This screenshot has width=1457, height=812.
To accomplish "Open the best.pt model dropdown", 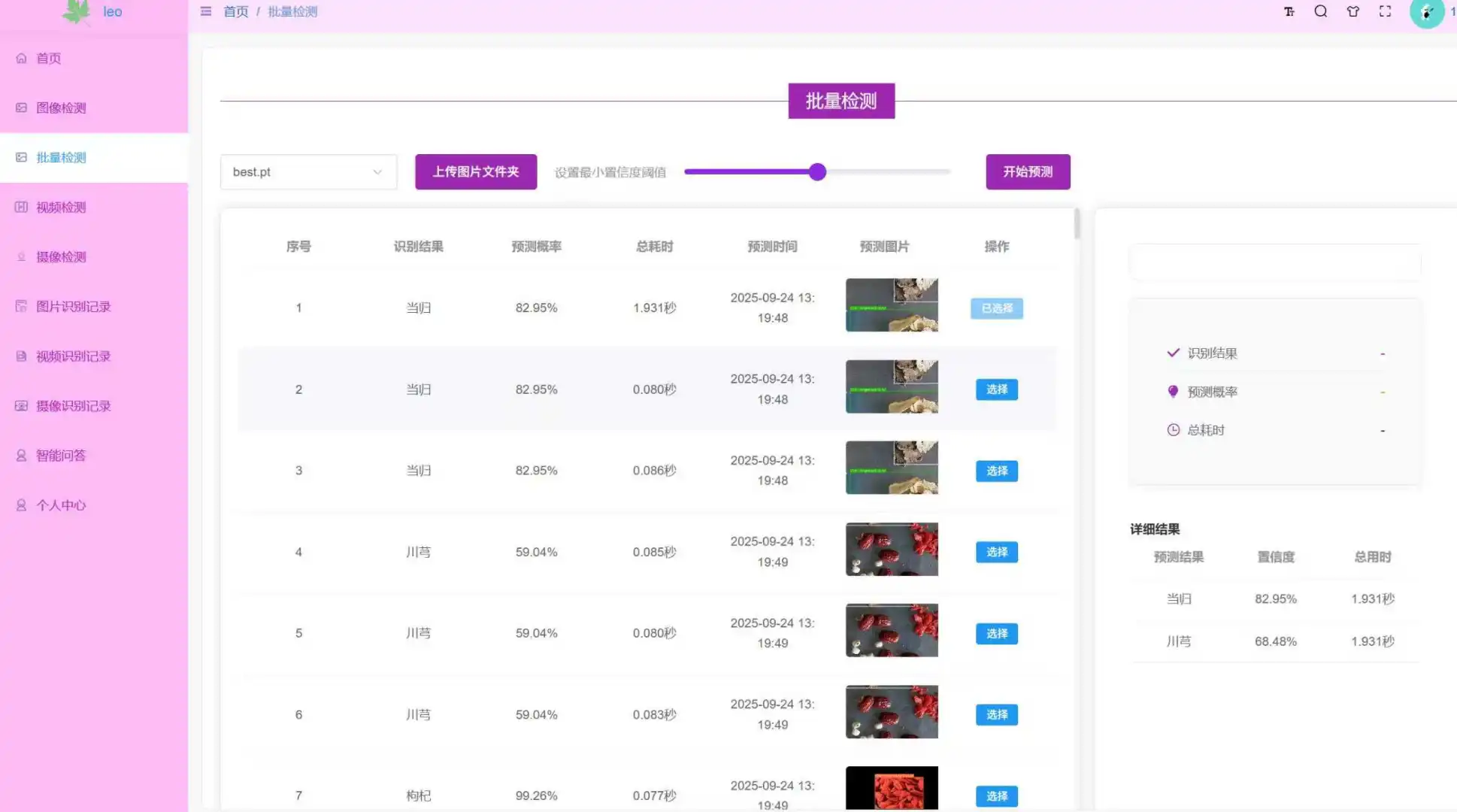I will pos(307,171).
